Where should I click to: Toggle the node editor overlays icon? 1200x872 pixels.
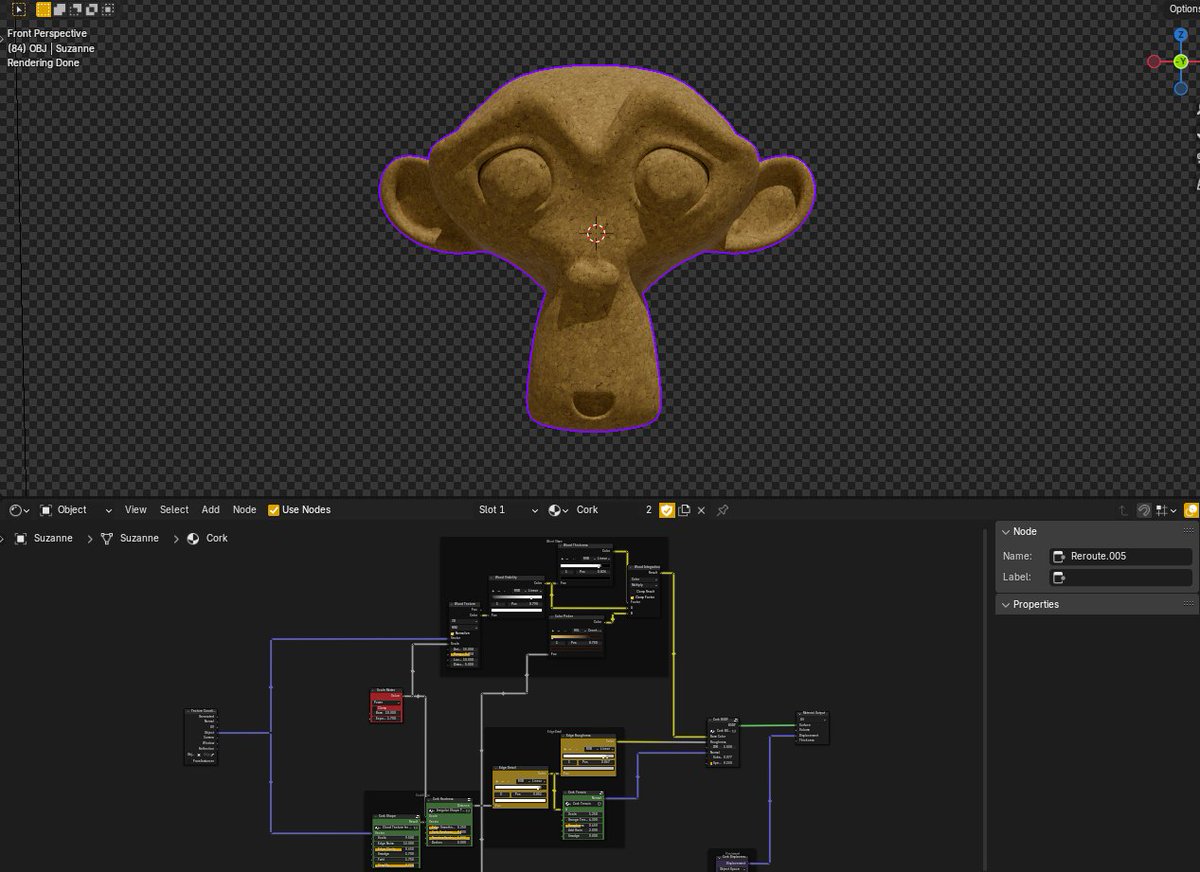[1193, 510]
